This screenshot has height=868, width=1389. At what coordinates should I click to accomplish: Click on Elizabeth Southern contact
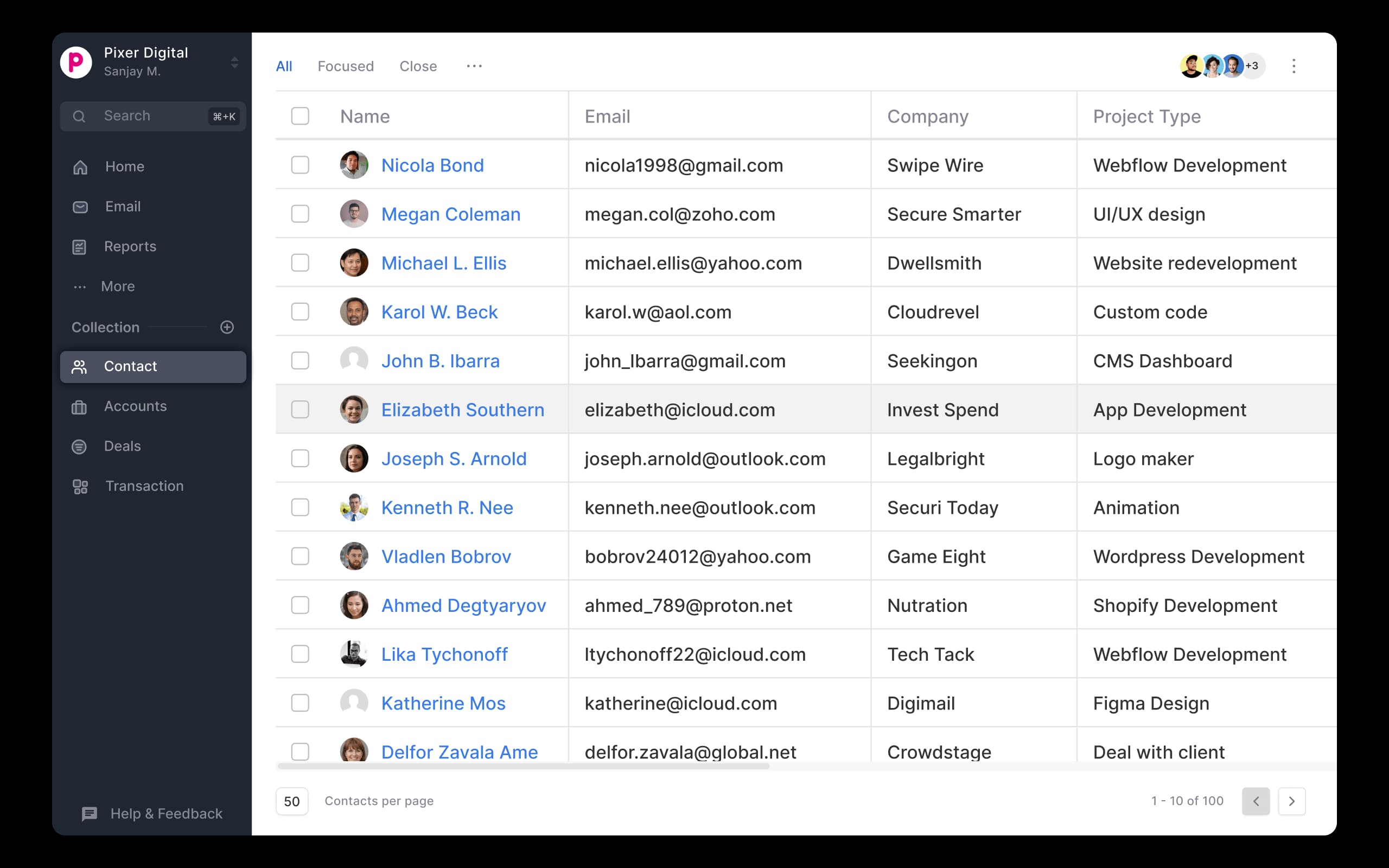coord(463,410)
